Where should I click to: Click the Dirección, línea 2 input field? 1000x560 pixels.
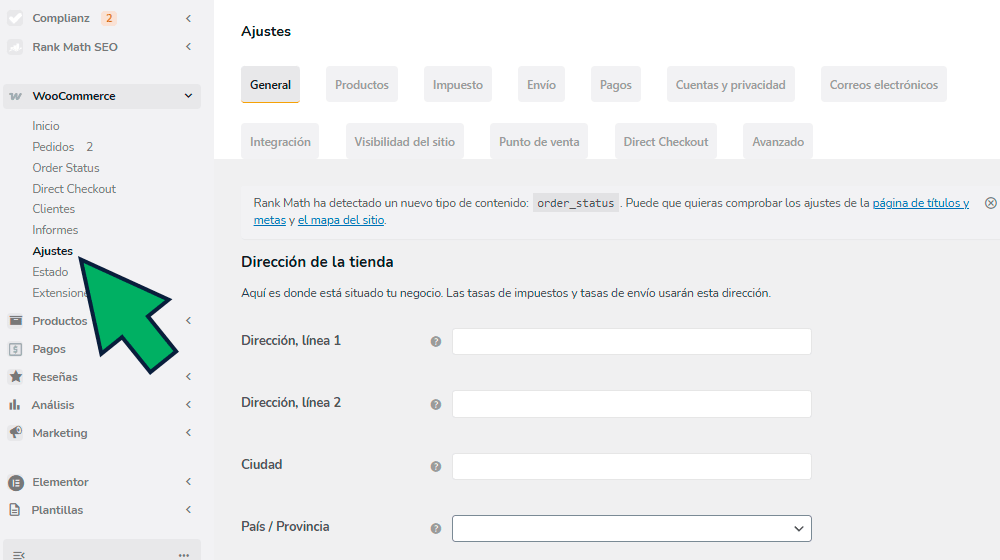pyautogui.click(x=631, y=404)
